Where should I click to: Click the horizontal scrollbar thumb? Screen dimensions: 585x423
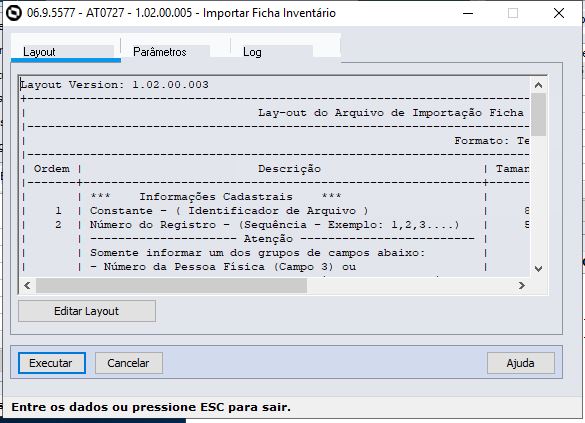(x=171, y=286)
